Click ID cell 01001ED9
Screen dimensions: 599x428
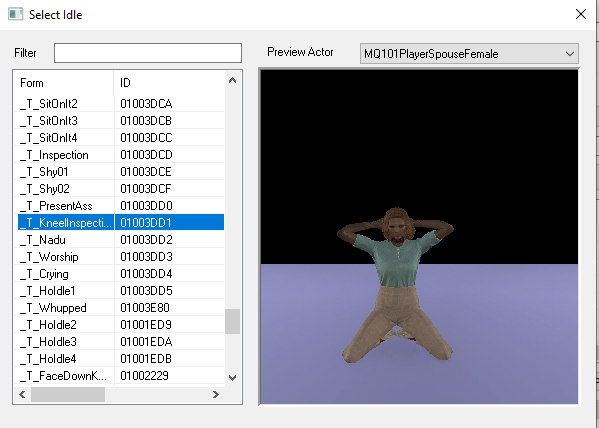[x=146, y=325]
